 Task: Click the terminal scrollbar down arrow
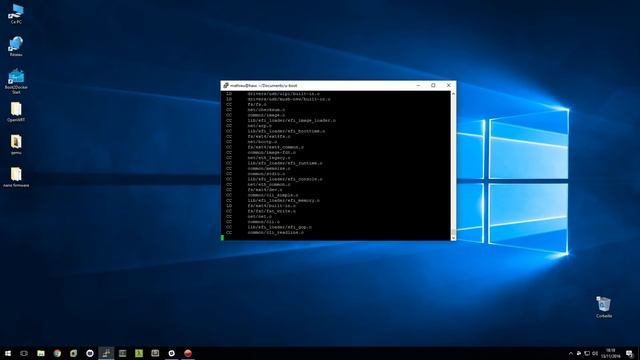[453, 238]
